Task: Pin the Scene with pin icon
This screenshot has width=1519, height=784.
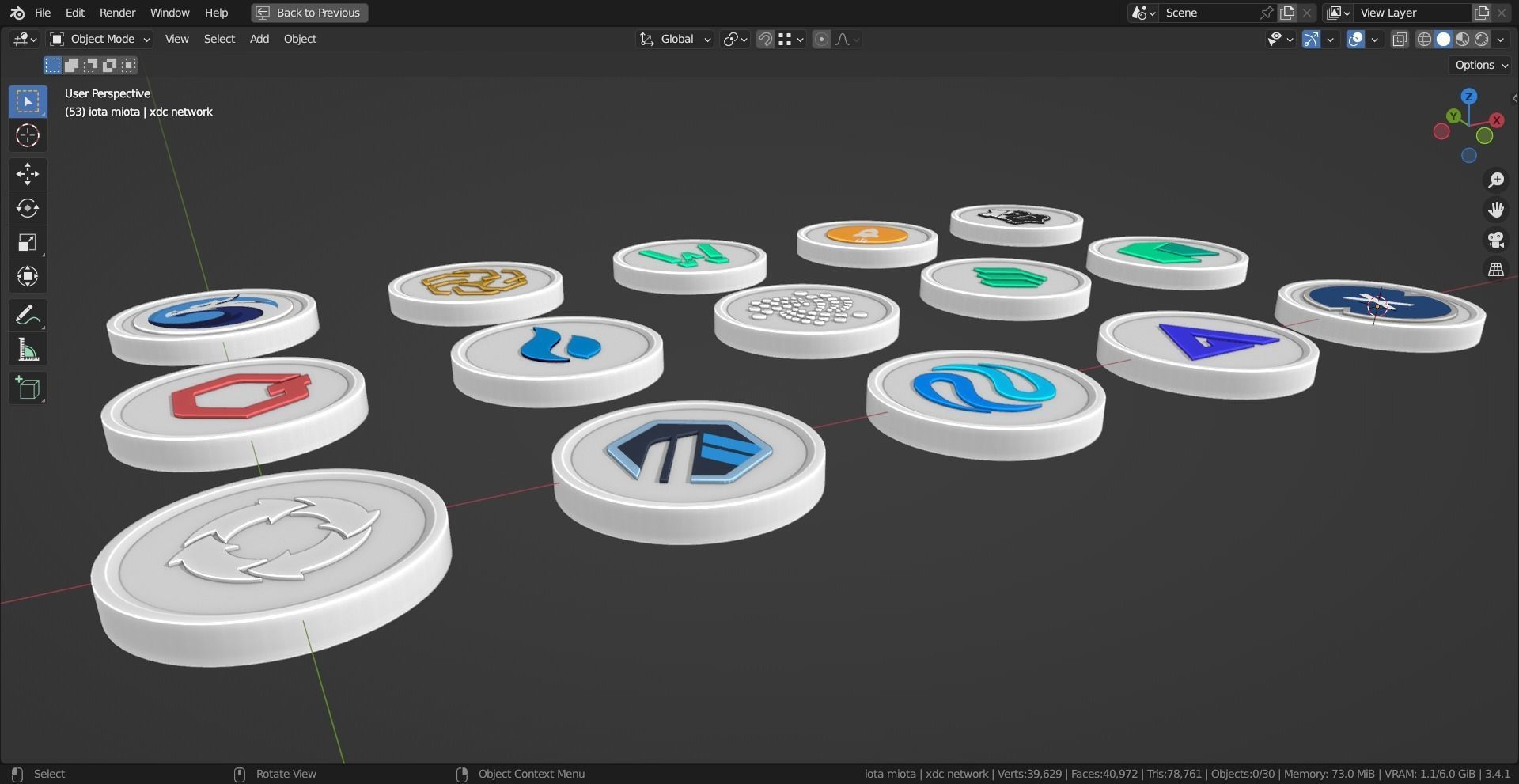Action: point(1266,13)
